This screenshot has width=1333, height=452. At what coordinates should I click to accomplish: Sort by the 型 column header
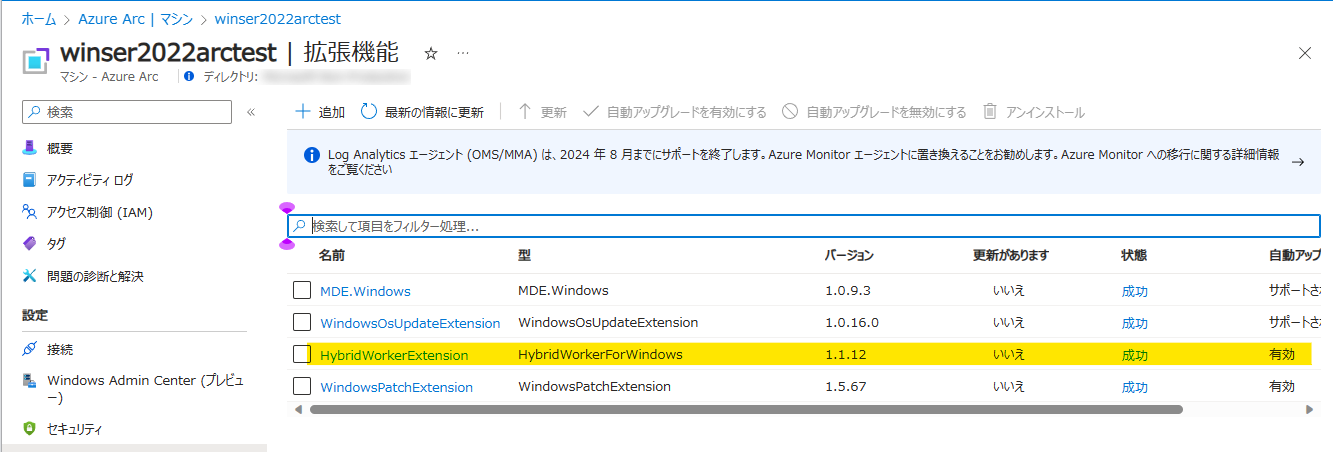click(524, 255)
